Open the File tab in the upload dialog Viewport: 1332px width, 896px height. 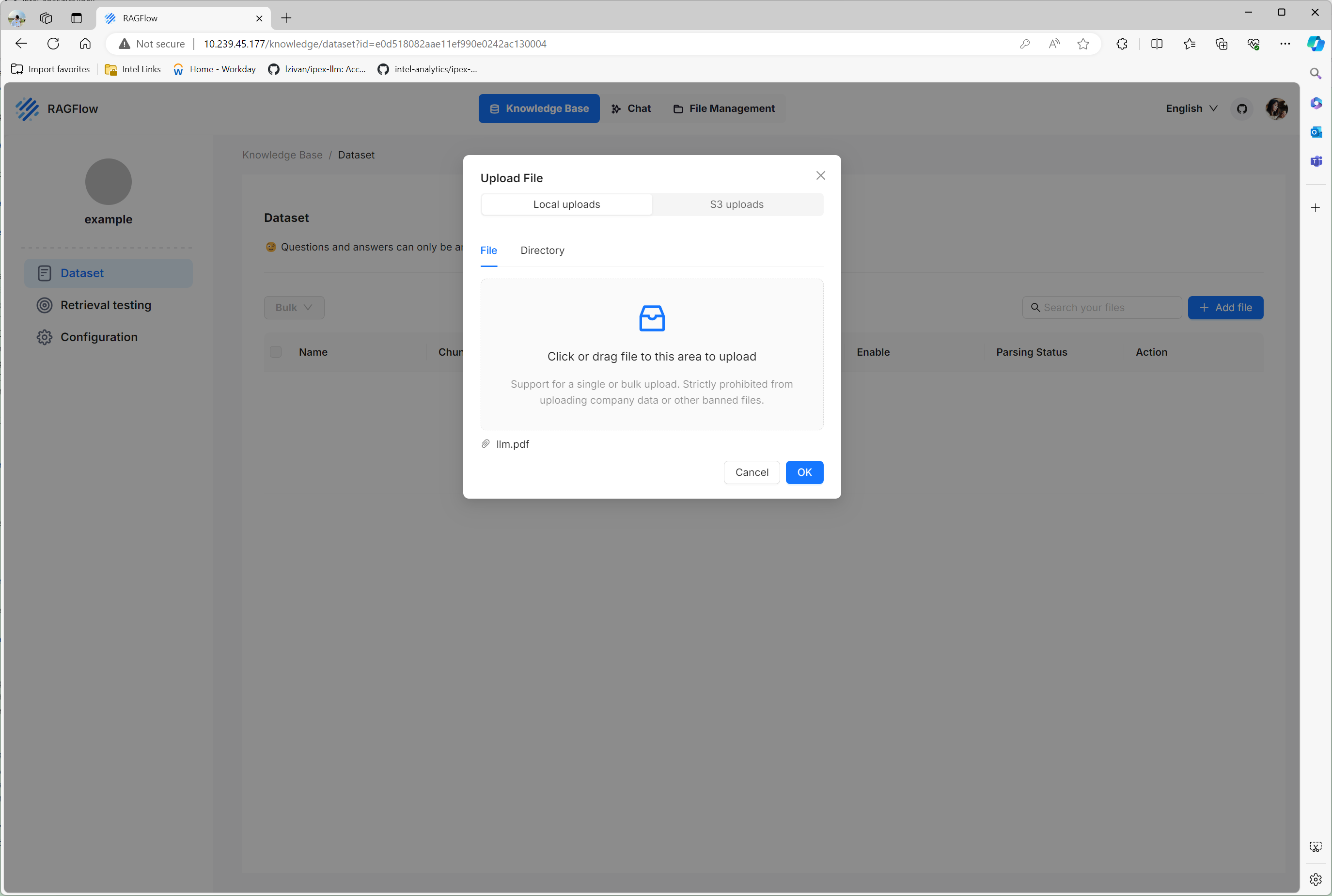(488, 251)
